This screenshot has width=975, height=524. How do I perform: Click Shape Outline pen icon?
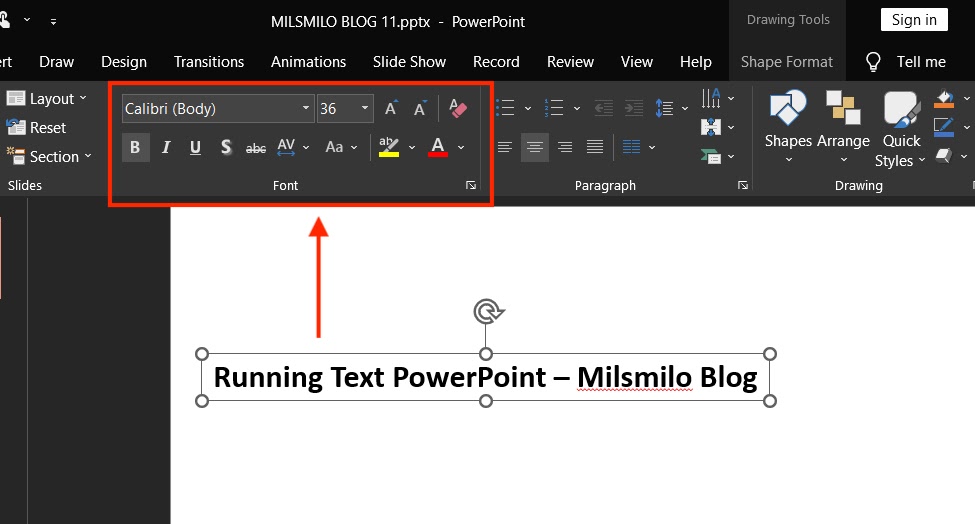point(944,127)
